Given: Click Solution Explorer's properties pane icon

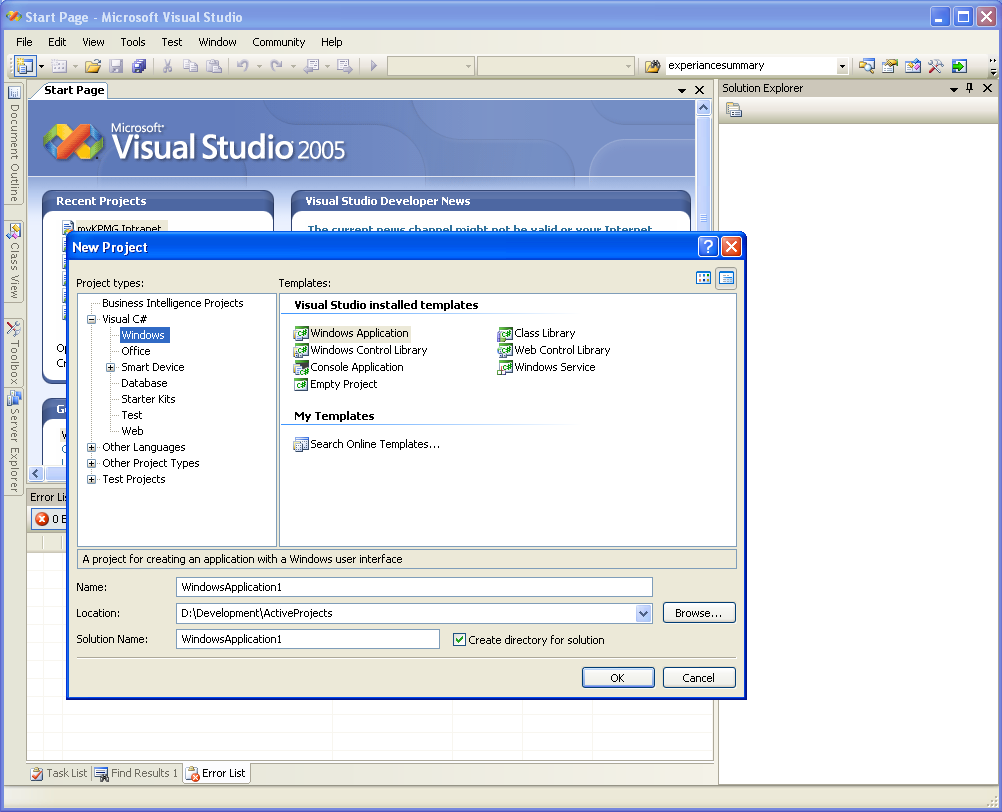Looking at the screenshot, I should [734, 111].
